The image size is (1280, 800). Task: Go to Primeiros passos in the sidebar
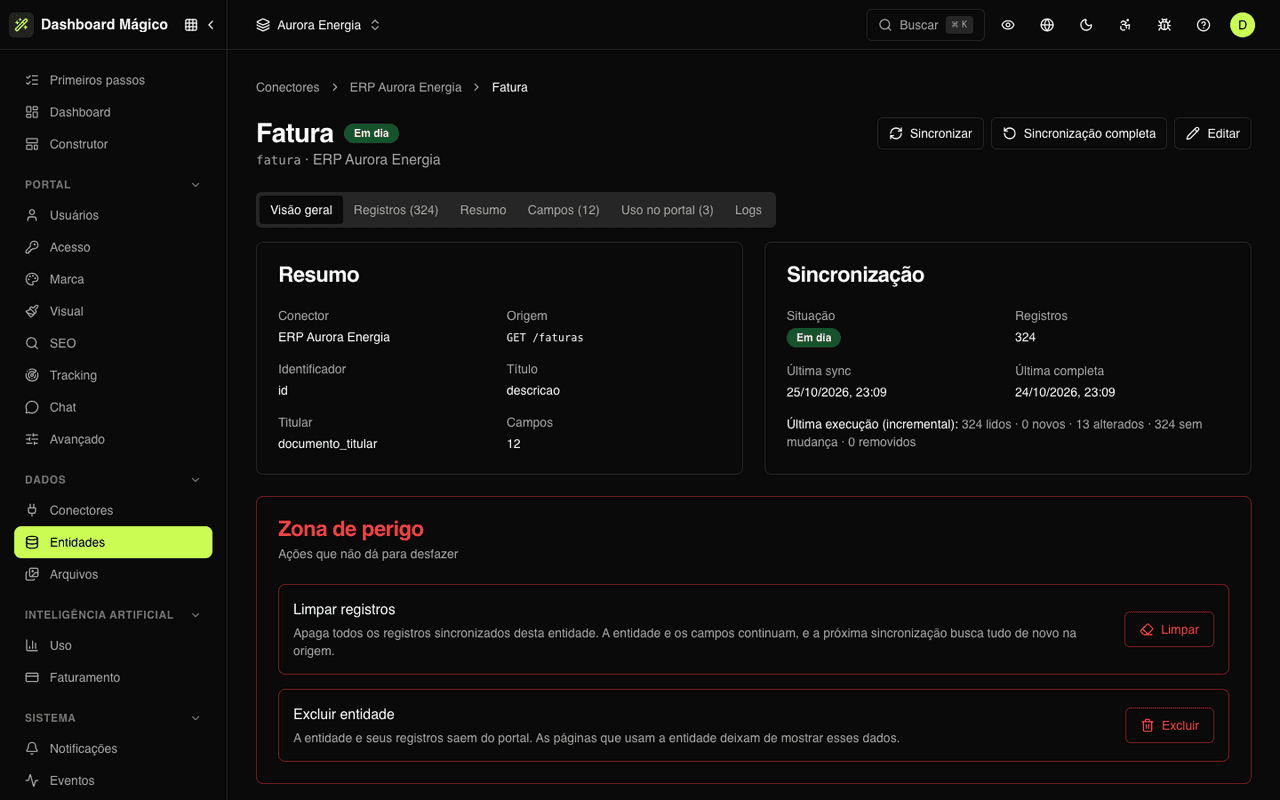(113, 80)
